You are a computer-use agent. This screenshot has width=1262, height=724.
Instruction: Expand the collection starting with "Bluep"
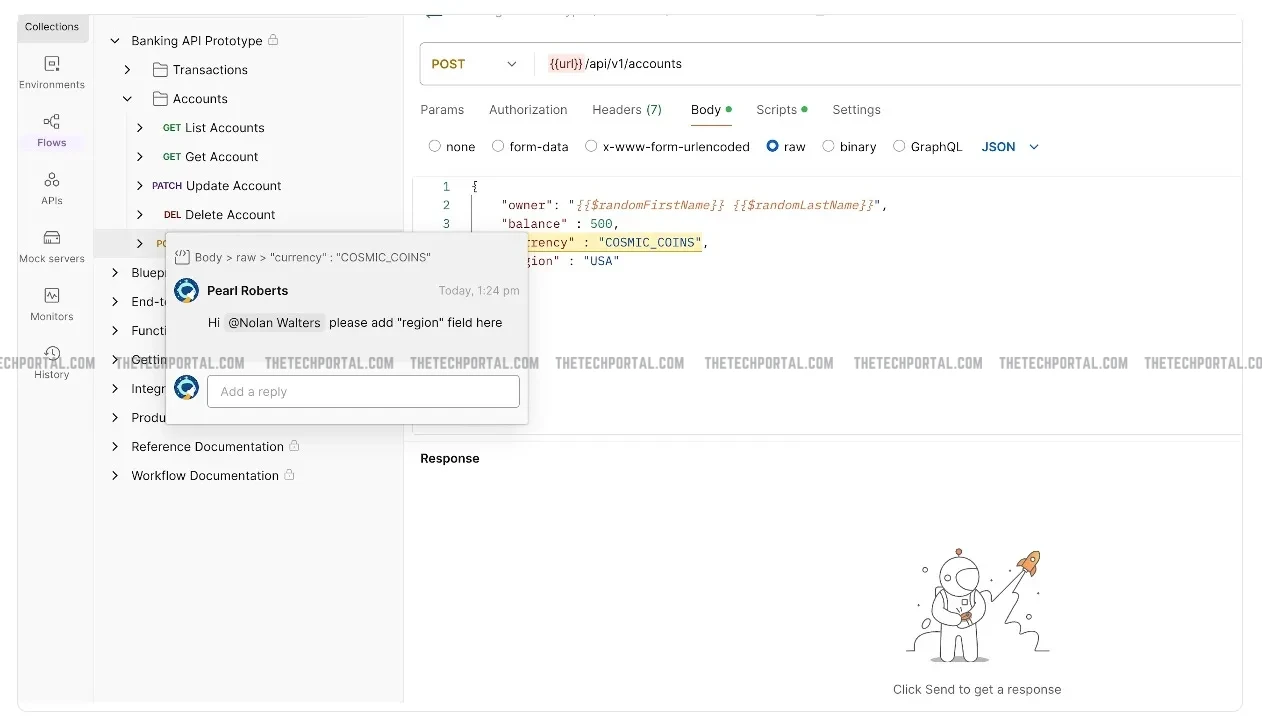coord(115,273)
